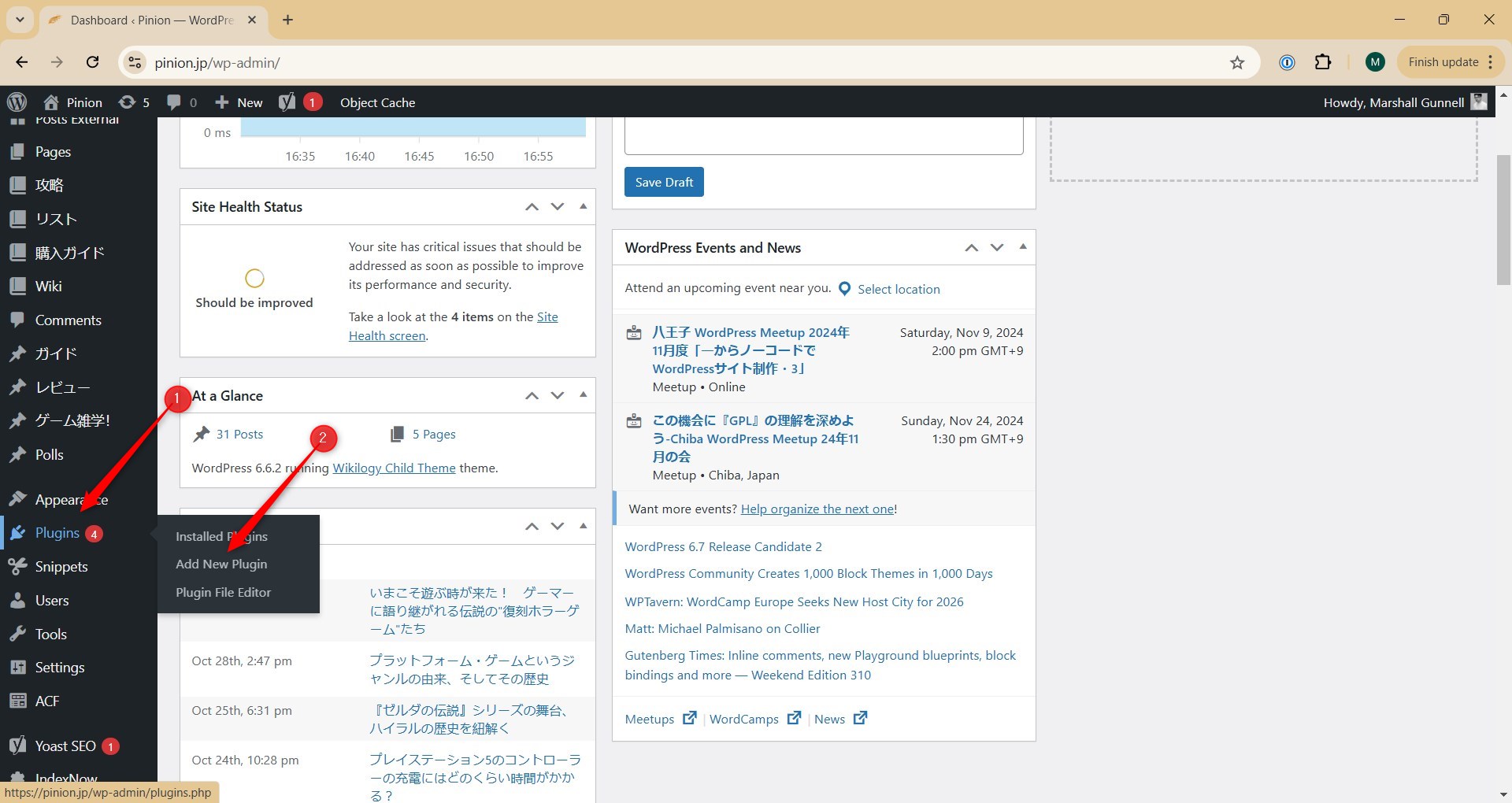Select Add New Plugin in submenu
1512x803 pixels.
tap(221, 564)
